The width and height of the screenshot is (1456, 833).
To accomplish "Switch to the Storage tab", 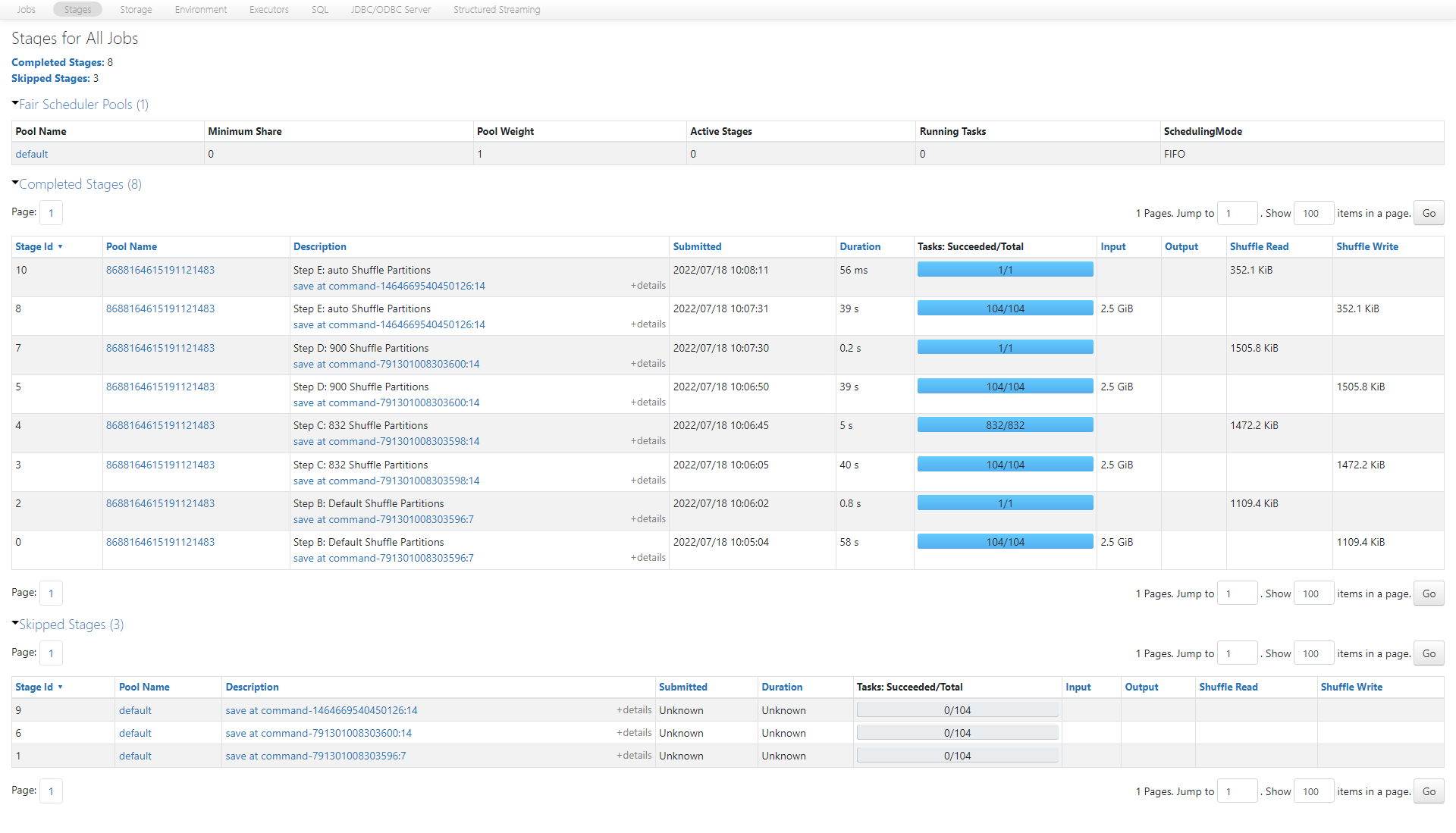I will 136,10.
